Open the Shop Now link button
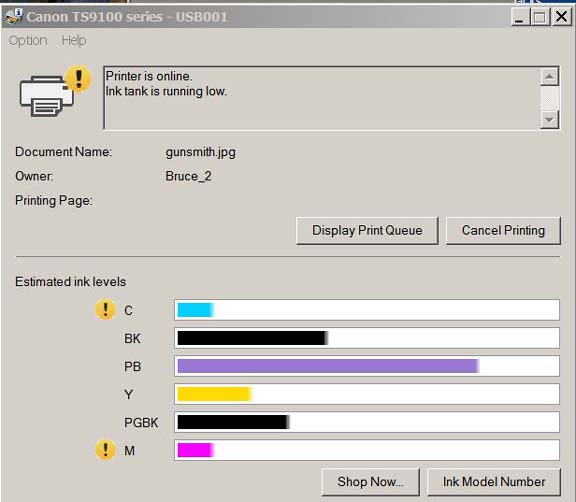Viewport: 576px width, 502px height. 370,482
